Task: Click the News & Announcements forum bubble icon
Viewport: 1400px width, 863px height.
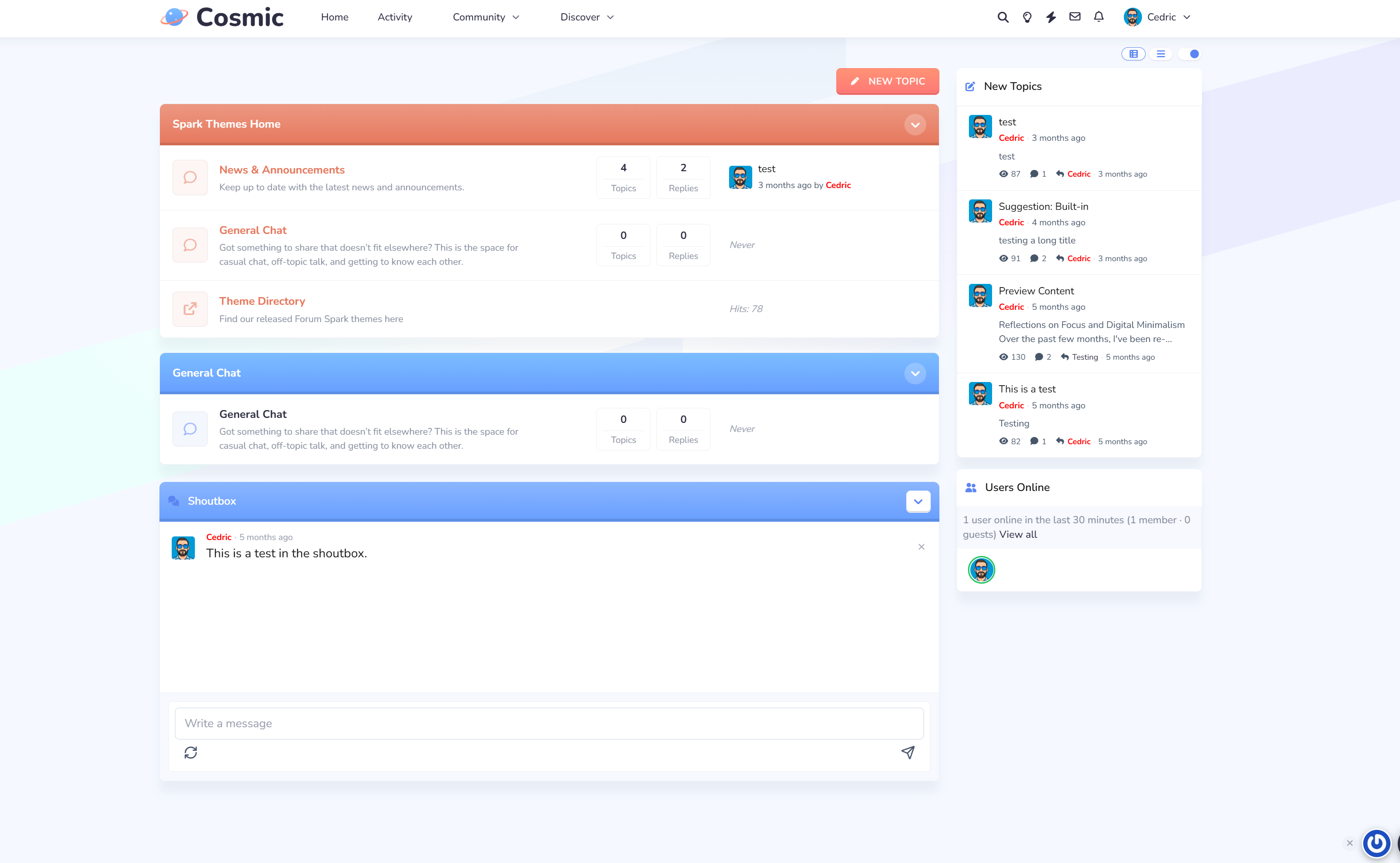Action: (x=190, y=178)
